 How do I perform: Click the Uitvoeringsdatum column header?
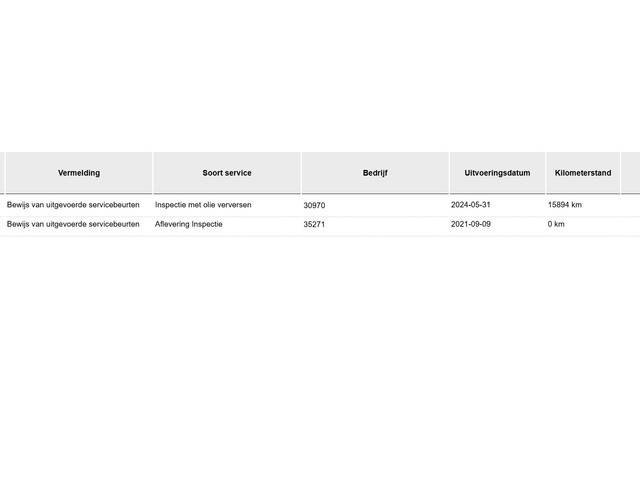click(x=497, y=173)
